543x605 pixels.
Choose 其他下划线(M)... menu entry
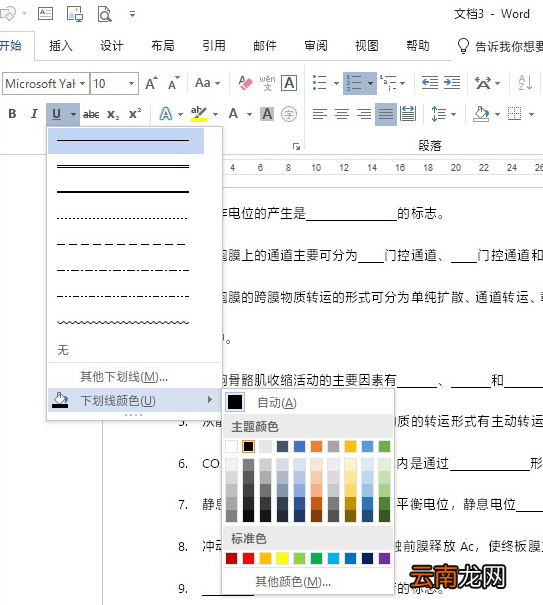pyautogui.click(x=134, y=376)
